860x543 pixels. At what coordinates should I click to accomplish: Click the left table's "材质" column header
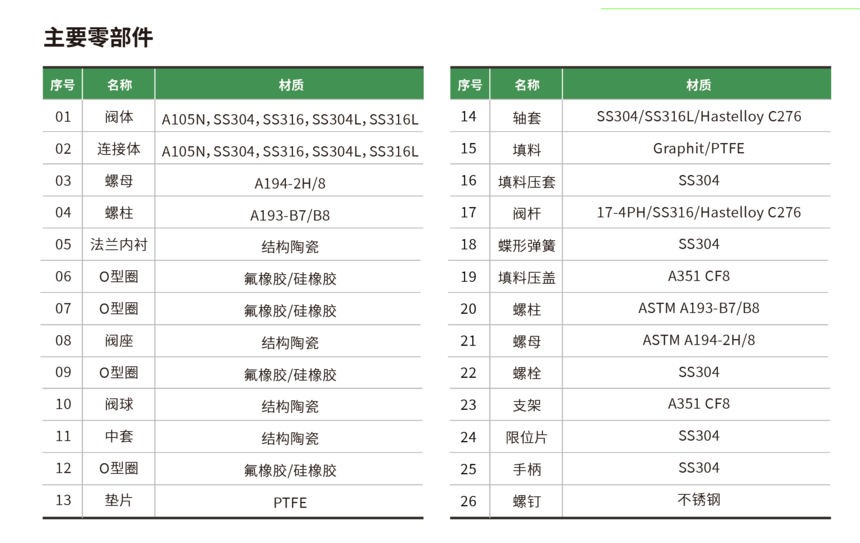pos(290,85)
